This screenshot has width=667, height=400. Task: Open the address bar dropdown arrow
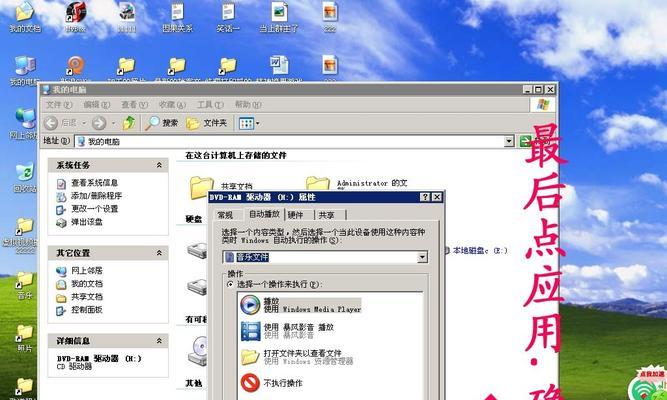tap(509, 141)
